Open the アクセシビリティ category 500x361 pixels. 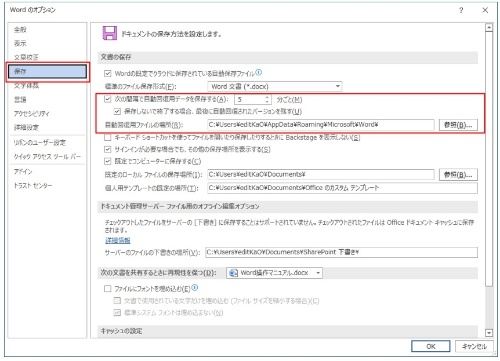tap(32, 113)
